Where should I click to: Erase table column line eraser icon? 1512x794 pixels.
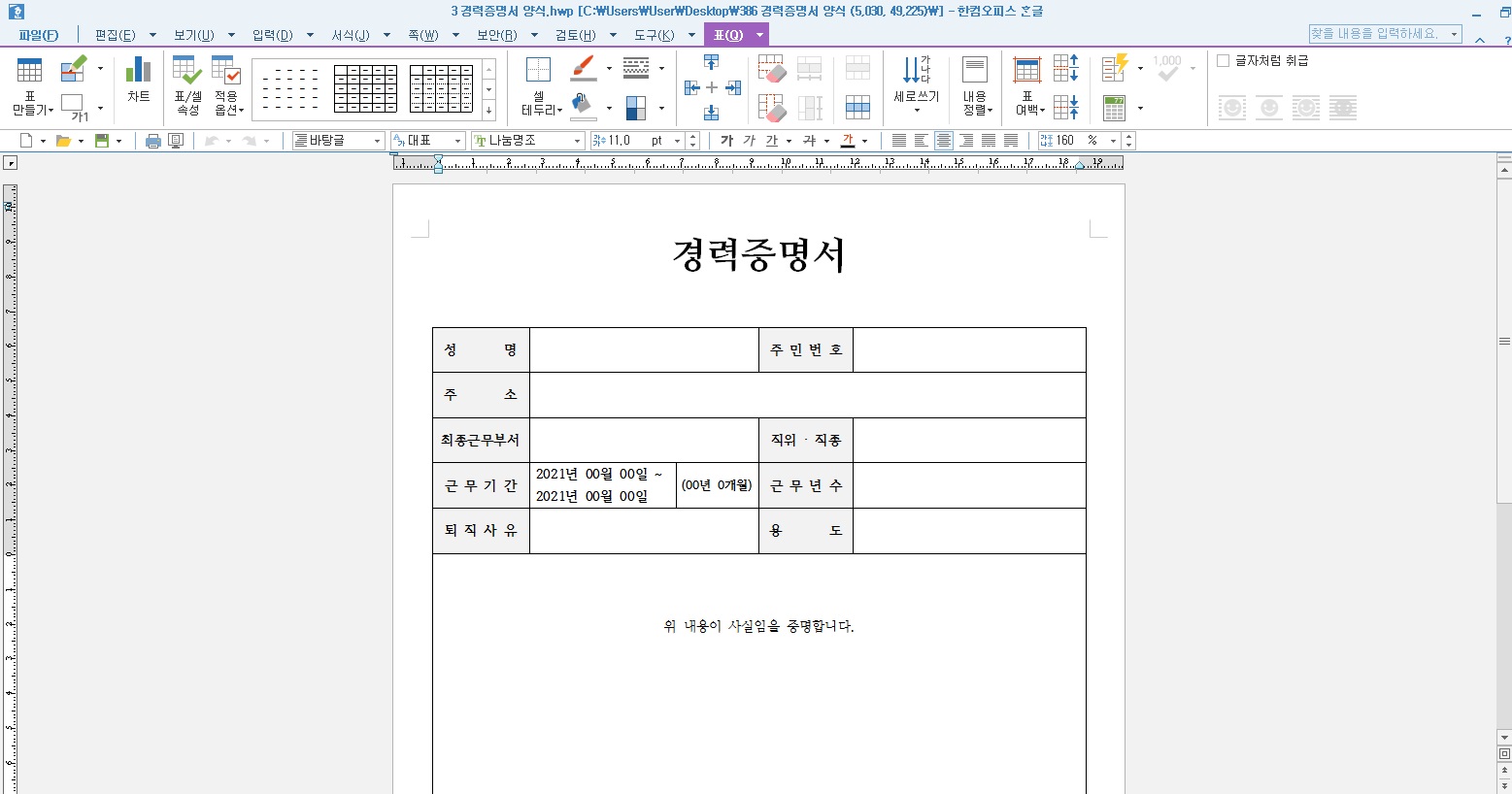771,107
